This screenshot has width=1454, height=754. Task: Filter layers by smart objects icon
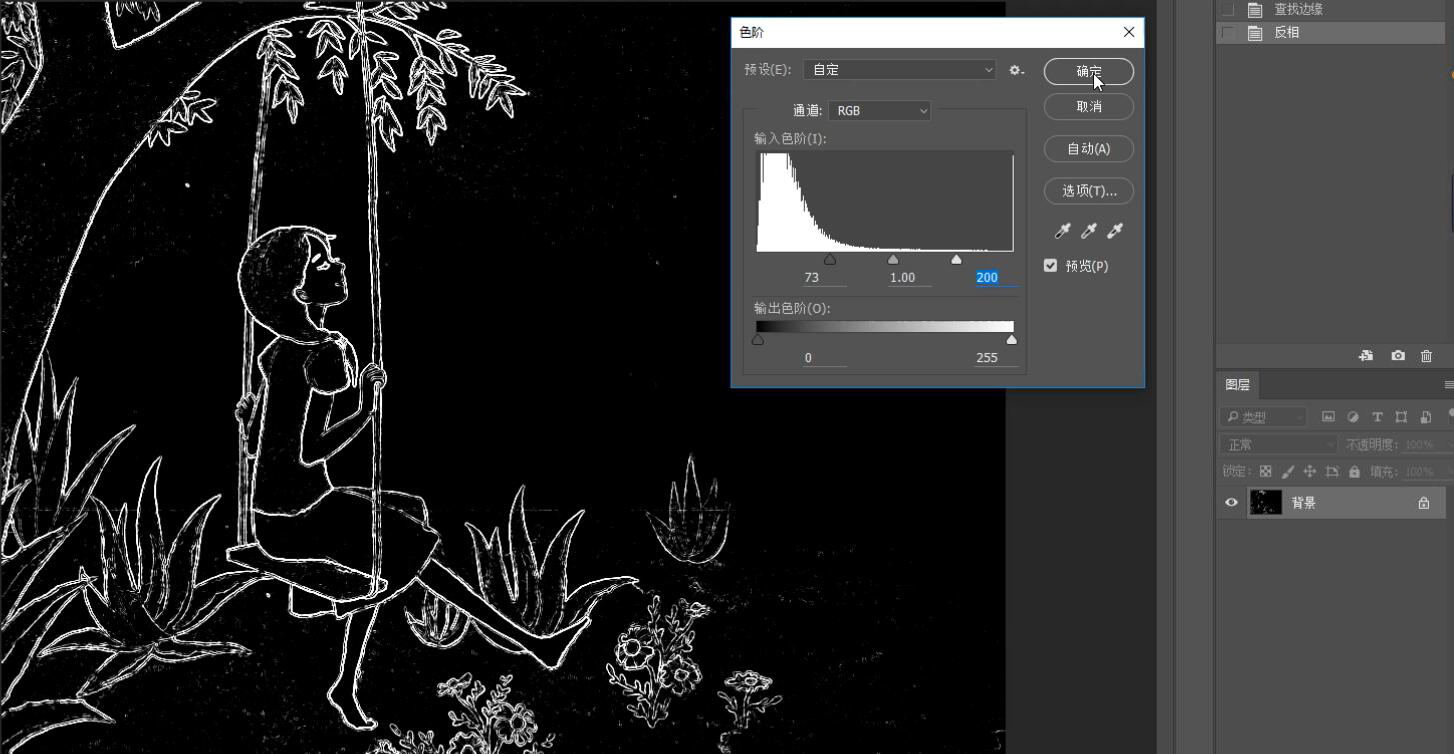(1425, 416)
